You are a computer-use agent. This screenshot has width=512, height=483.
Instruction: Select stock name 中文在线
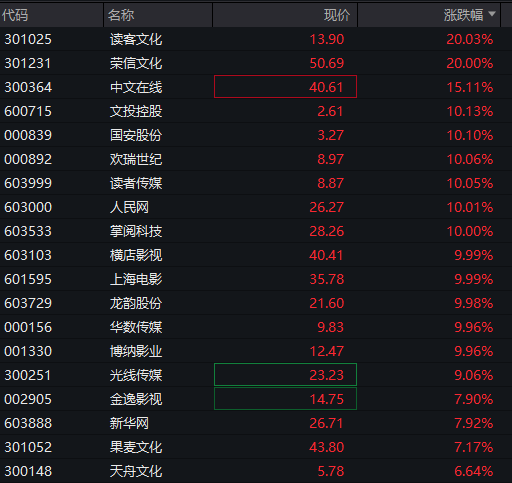(136, 87)
